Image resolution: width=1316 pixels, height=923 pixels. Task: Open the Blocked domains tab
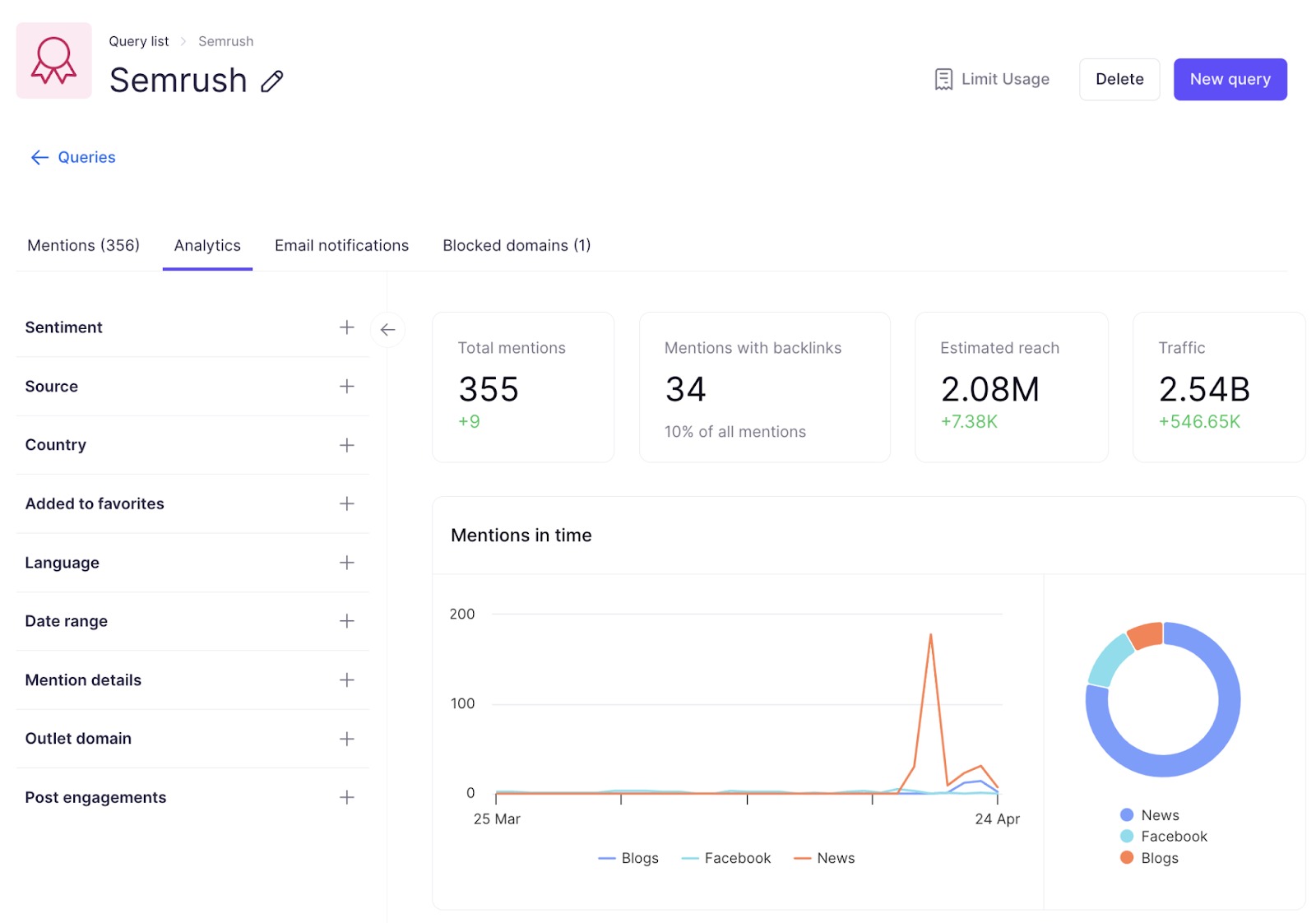click(517, 245)
